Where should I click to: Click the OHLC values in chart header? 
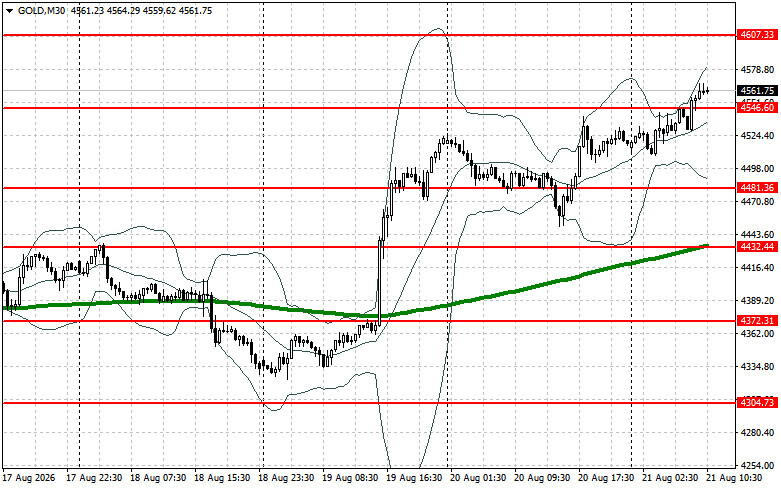point(141,10)
